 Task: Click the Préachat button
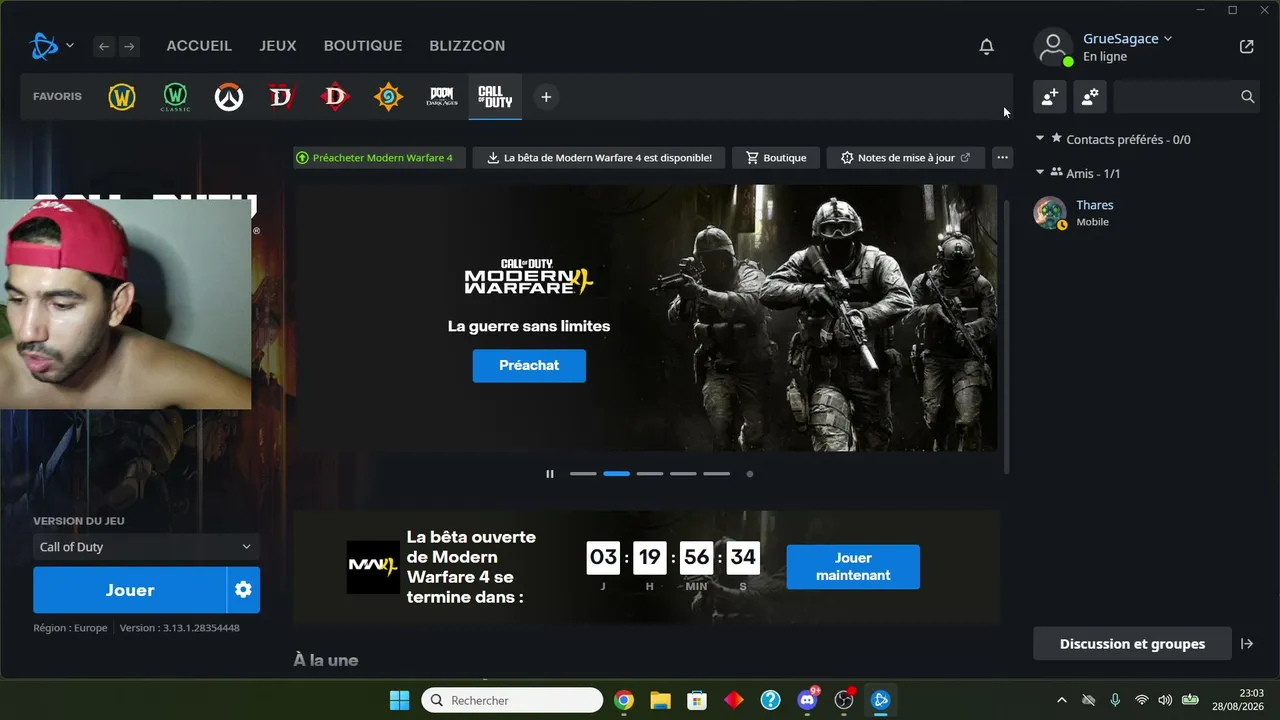coord(529,365)
